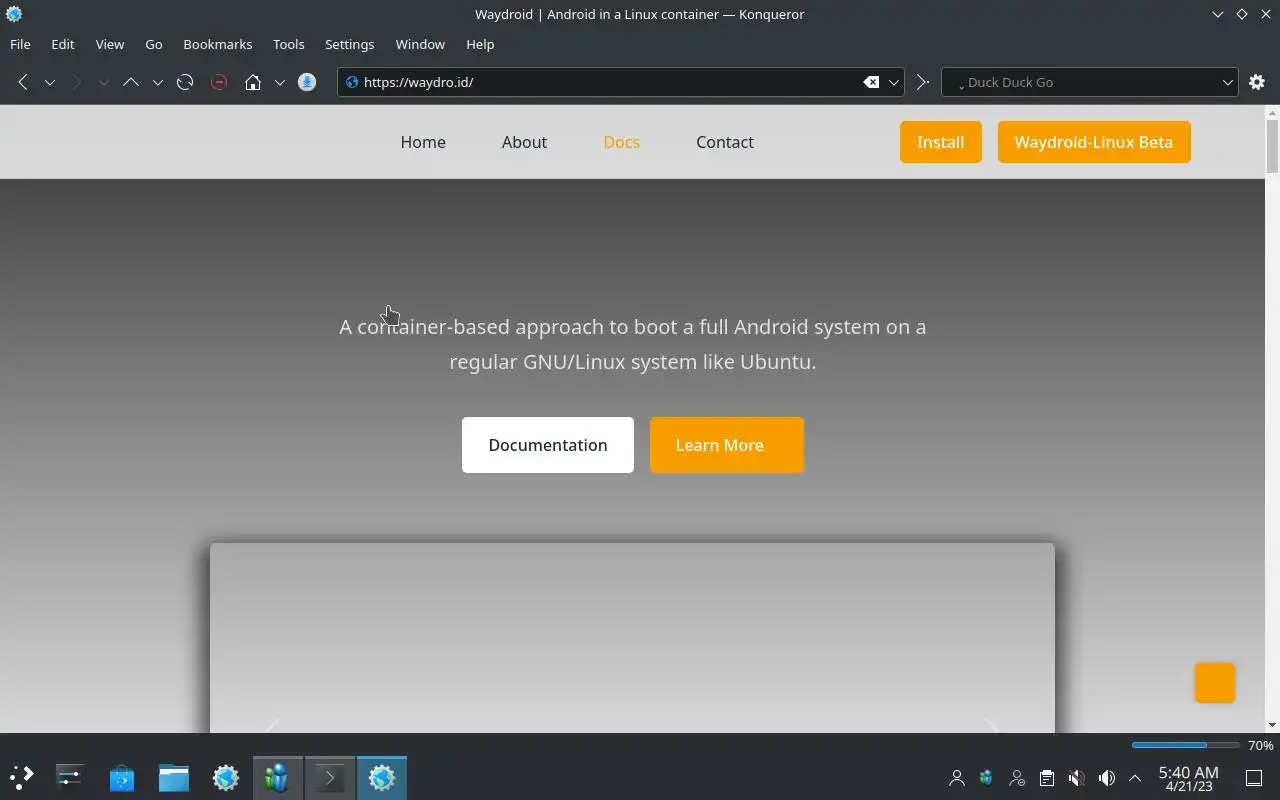Click the white Documentation button

[x=548, y=445]
